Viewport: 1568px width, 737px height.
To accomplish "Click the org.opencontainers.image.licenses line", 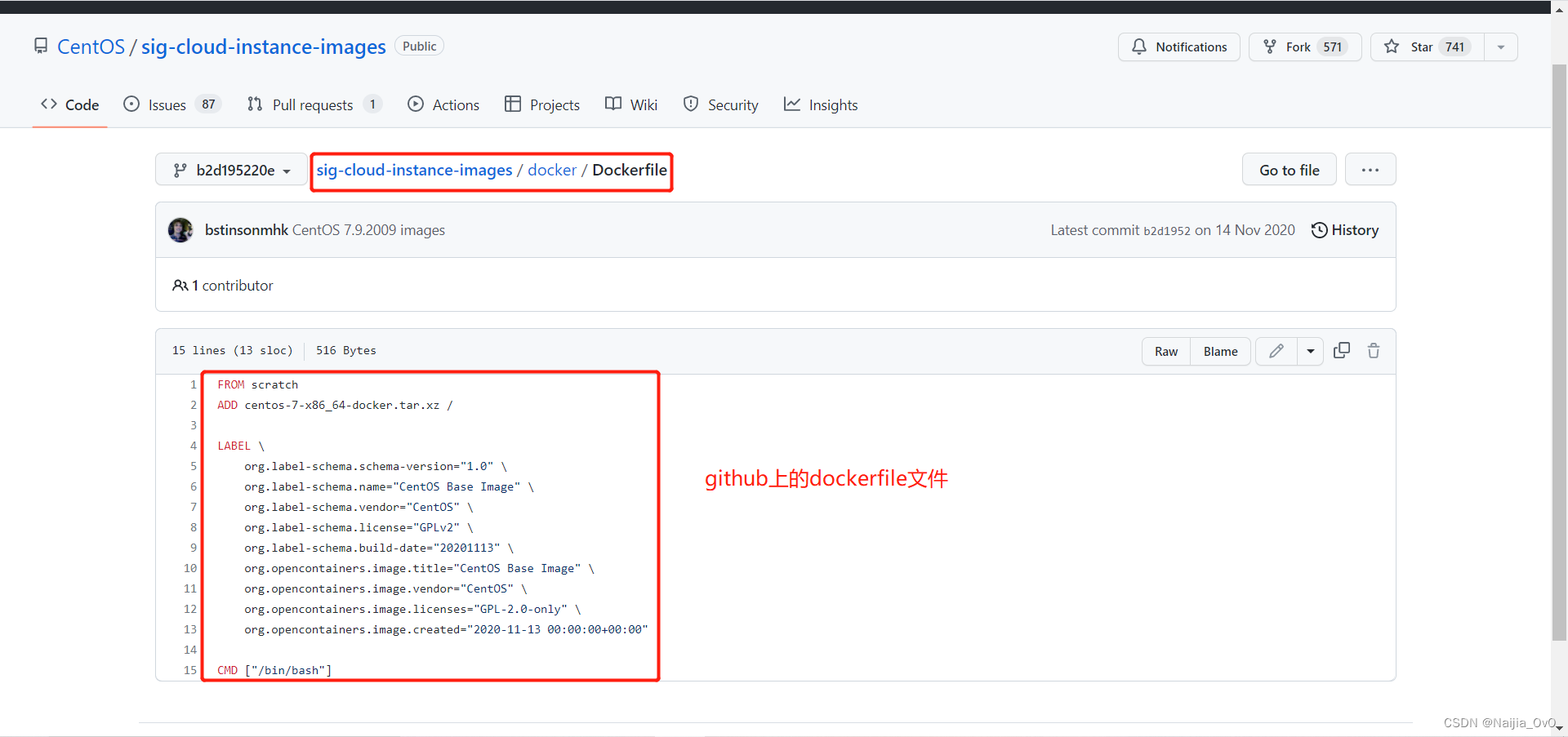I will [x=412, y=609].
